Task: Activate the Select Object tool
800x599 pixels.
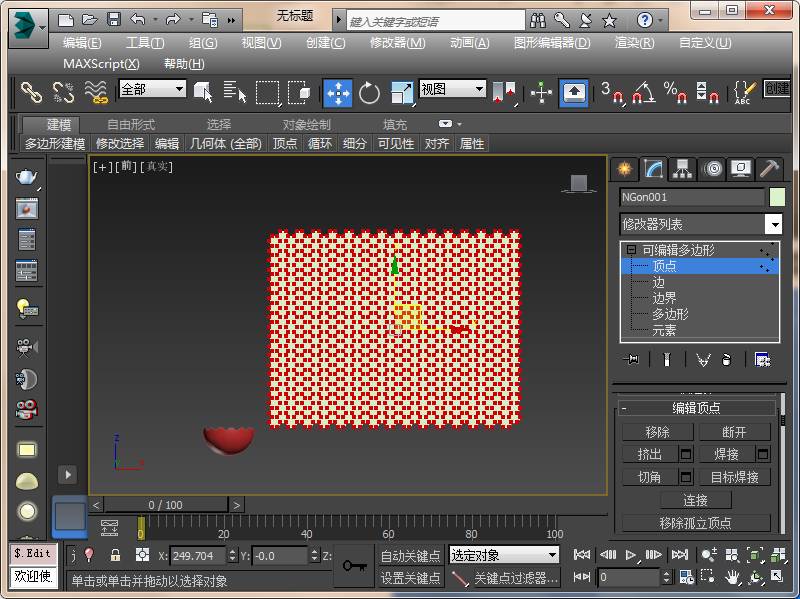Action: point(203,92)
